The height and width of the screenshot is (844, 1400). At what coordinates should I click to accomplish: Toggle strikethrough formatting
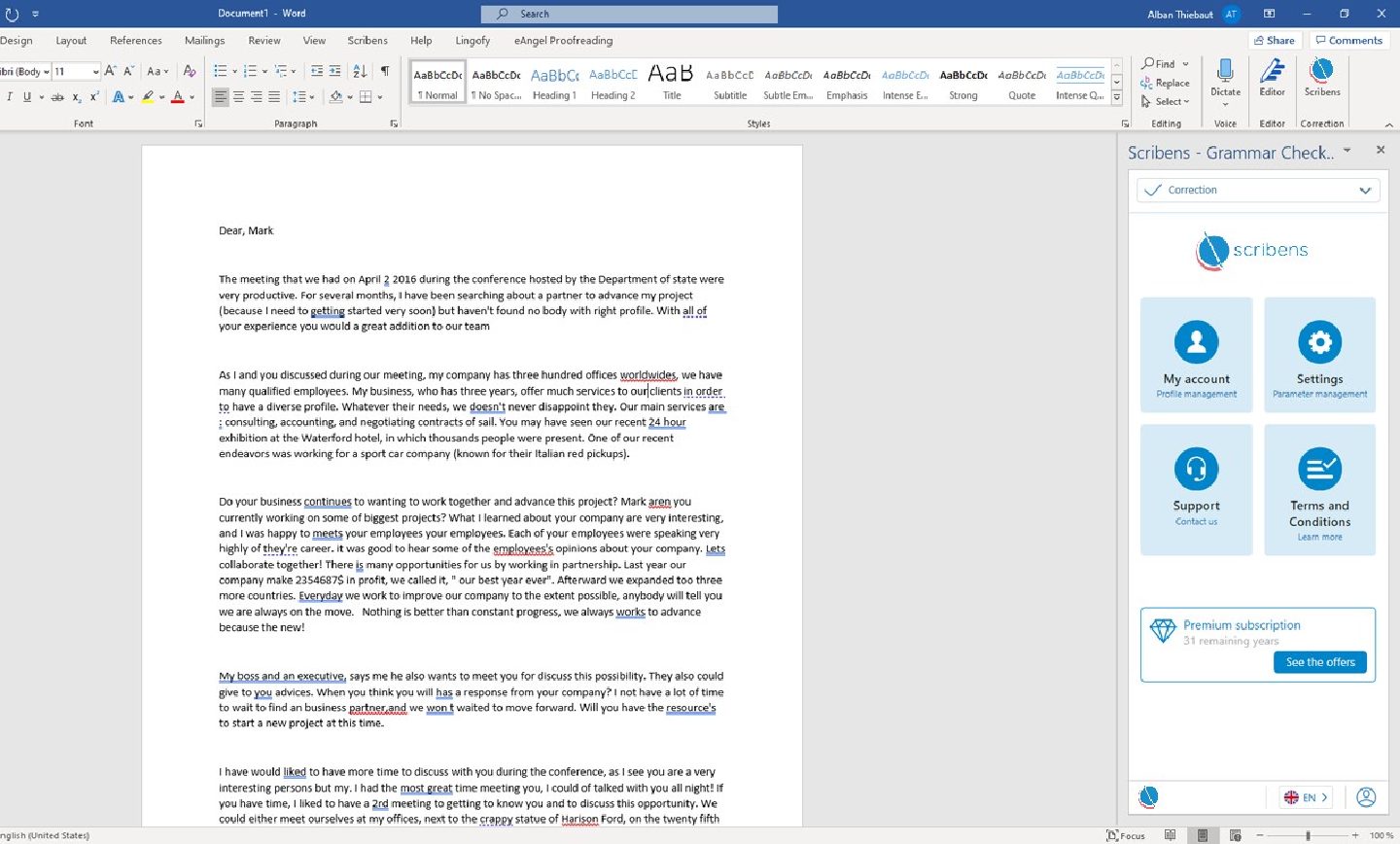pos(57,96)
